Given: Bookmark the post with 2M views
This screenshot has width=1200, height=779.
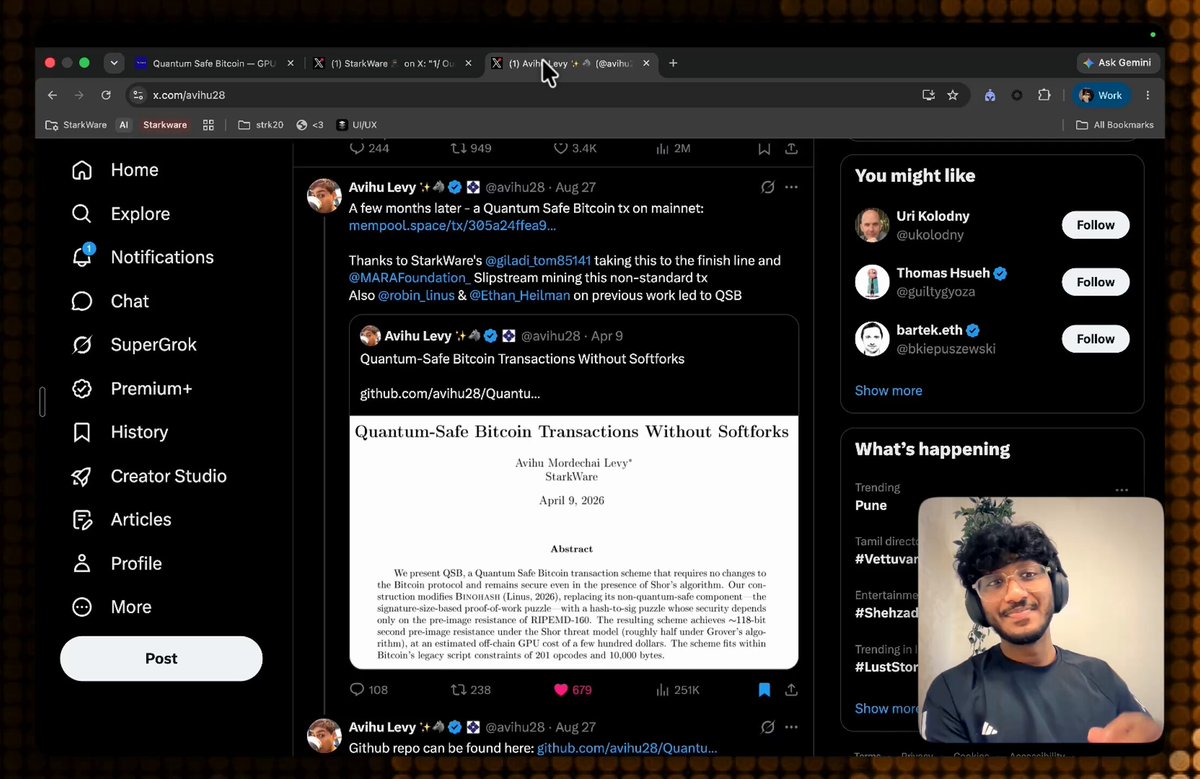Looking at the screenshot, I should point(764,148).
